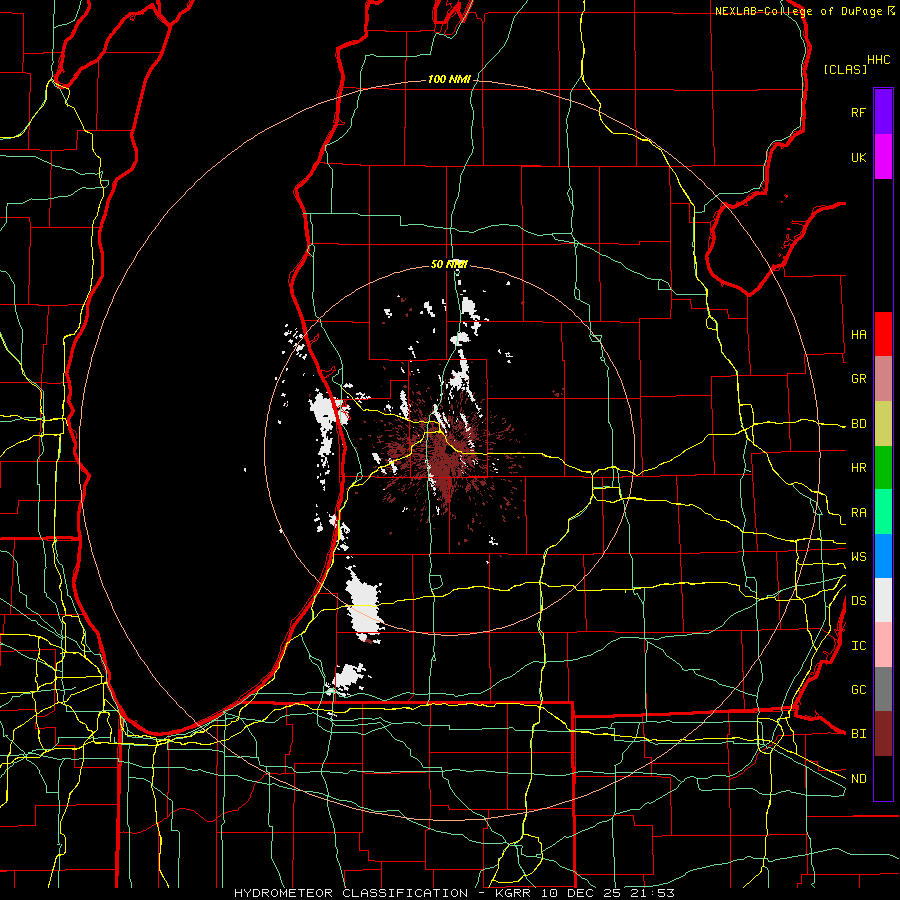
Task: Pick the yellow BD legend swatch
Action: pos(883,423)
